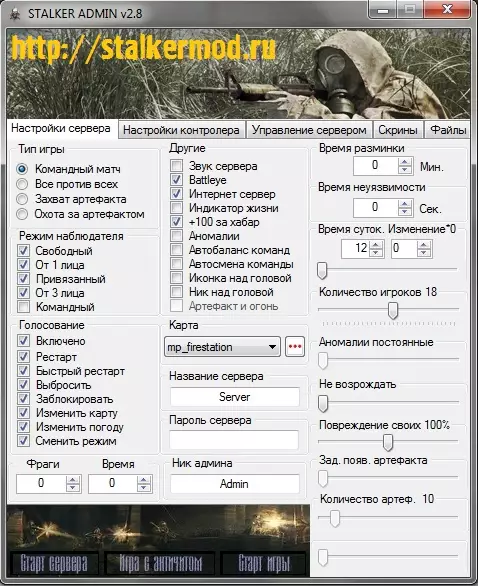Enable Командный spectator mode checkbox
Image resolution: width=478 pixels, height=586 pixels.
(x=24, y=307)
